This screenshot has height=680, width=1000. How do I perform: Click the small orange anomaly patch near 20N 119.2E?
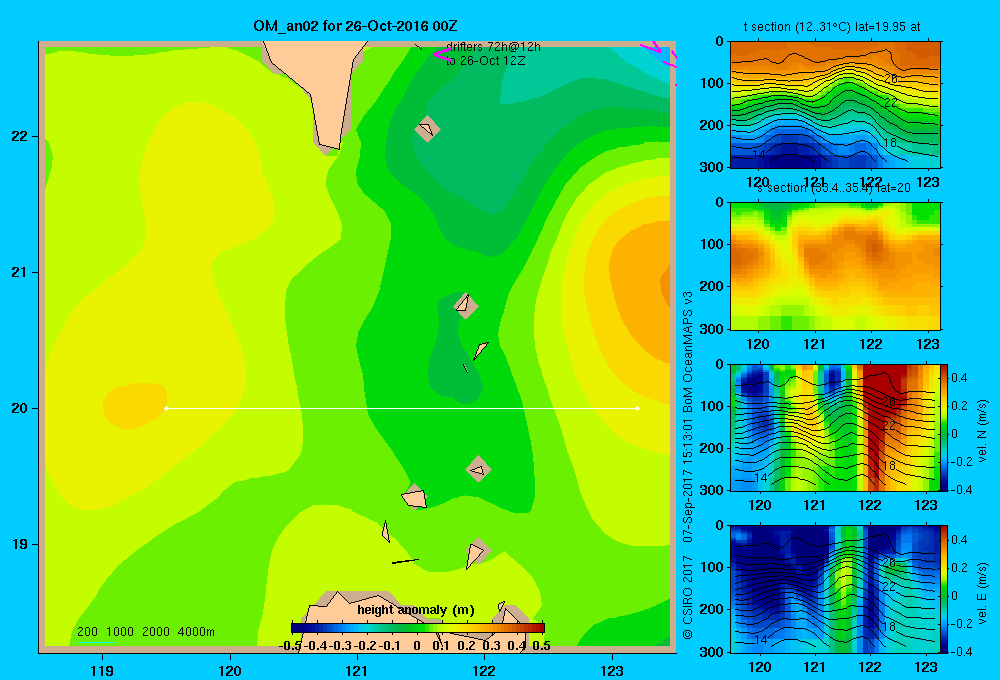(x=135, y=406)
